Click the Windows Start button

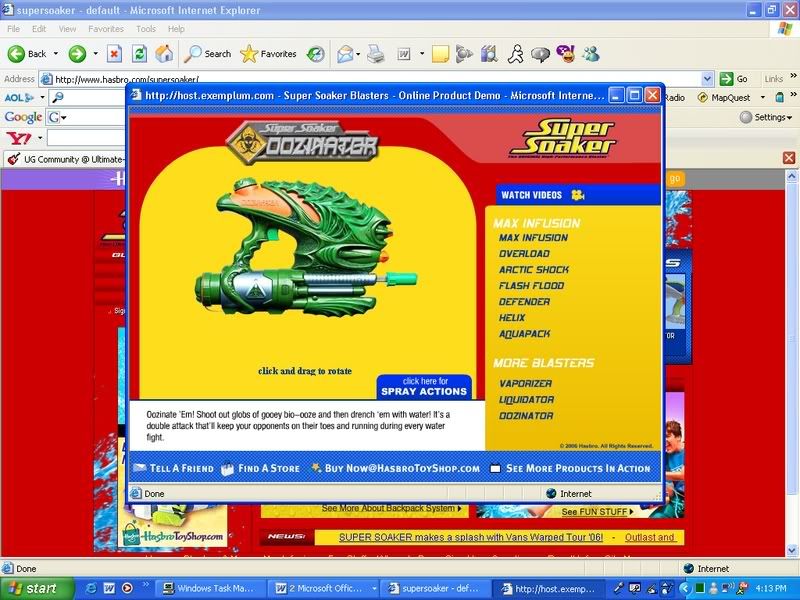[x=37, y=588]
